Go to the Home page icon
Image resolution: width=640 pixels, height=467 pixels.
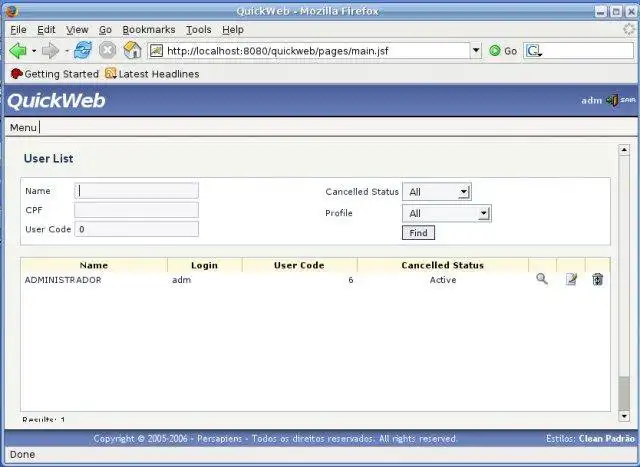coord(132,51)
